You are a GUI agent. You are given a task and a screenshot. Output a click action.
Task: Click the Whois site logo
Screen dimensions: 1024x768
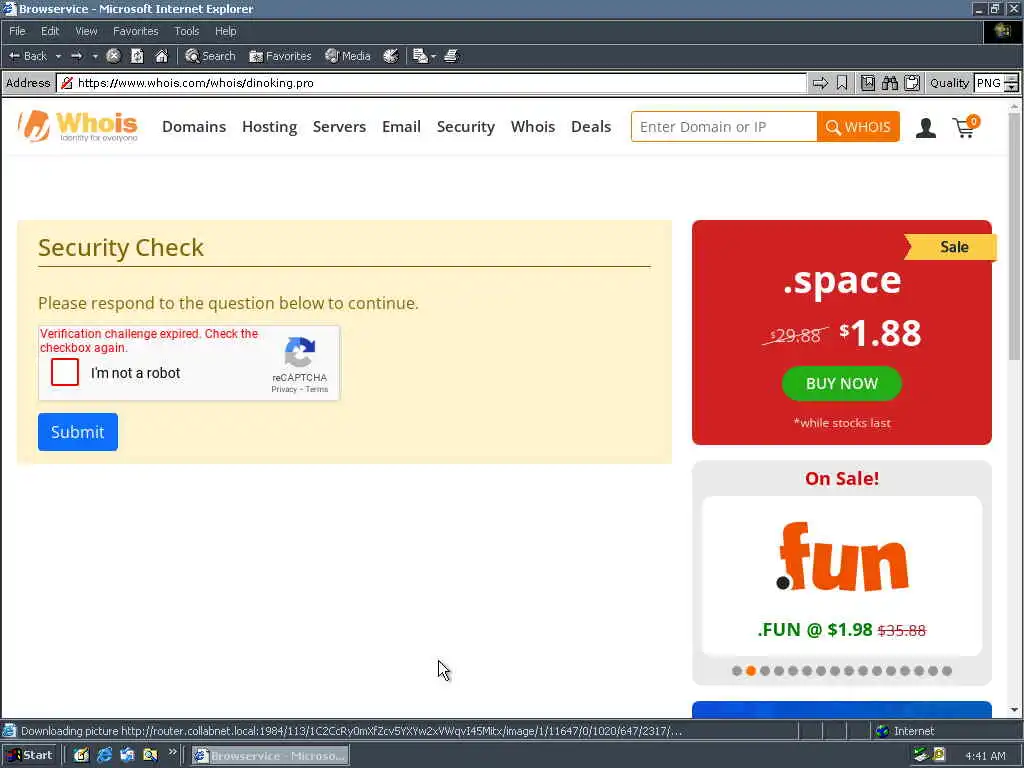[x=78, y=126]
